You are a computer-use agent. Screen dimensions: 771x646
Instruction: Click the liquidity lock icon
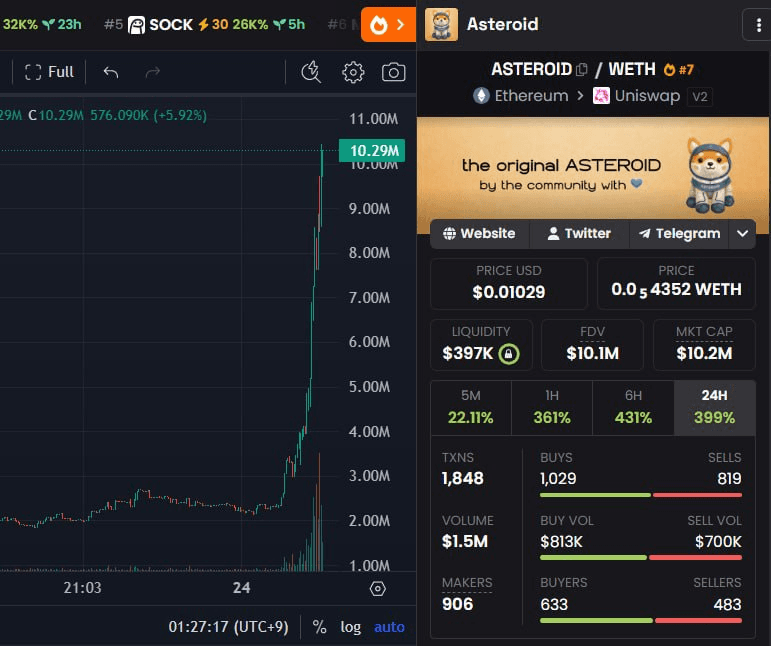[508, 353]
